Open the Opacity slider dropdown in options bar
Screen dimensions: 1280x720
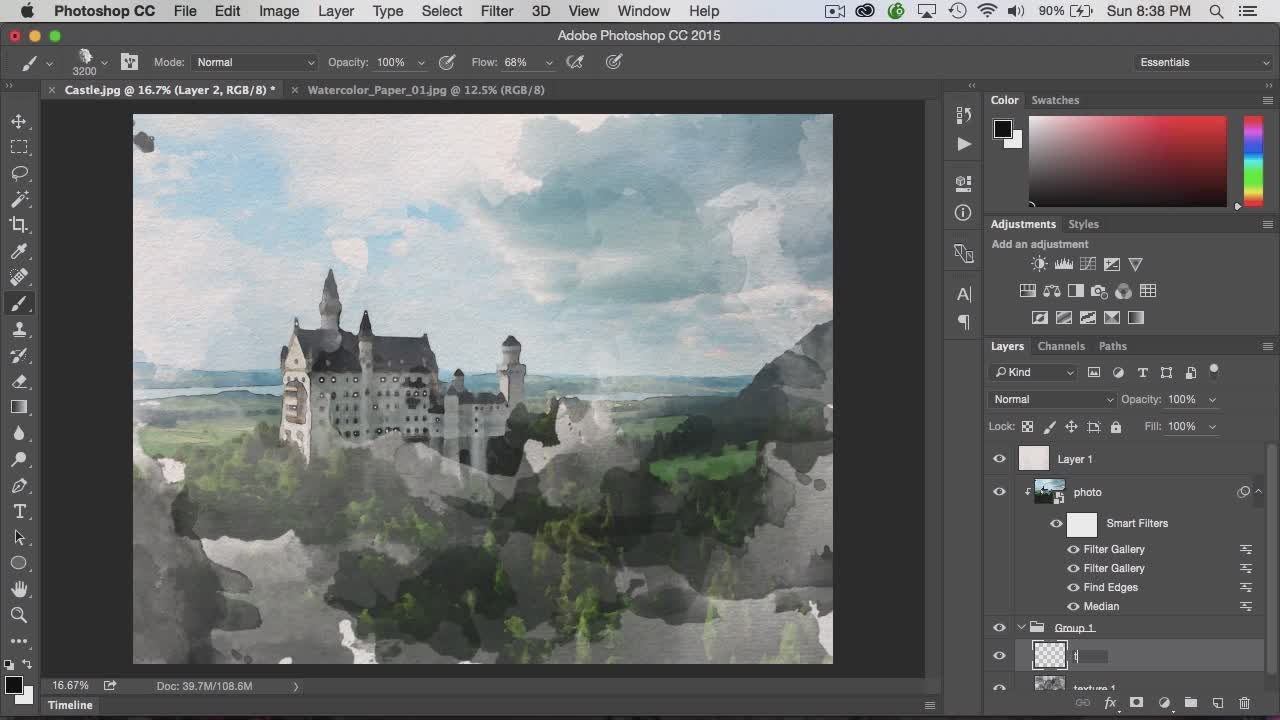pyautogui.click(x=421, y=62)
